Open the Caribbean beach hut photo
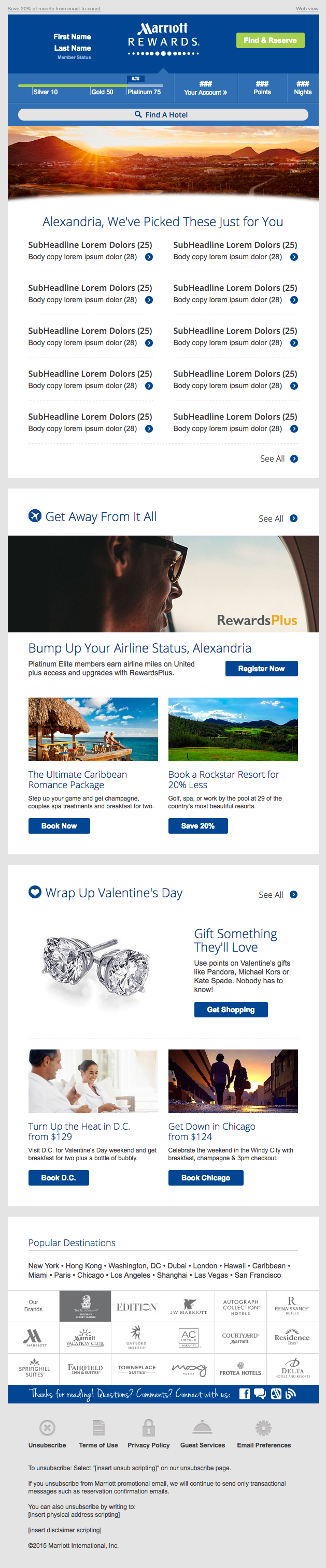Screen dimensions: 326x1568 click(93, 729)
